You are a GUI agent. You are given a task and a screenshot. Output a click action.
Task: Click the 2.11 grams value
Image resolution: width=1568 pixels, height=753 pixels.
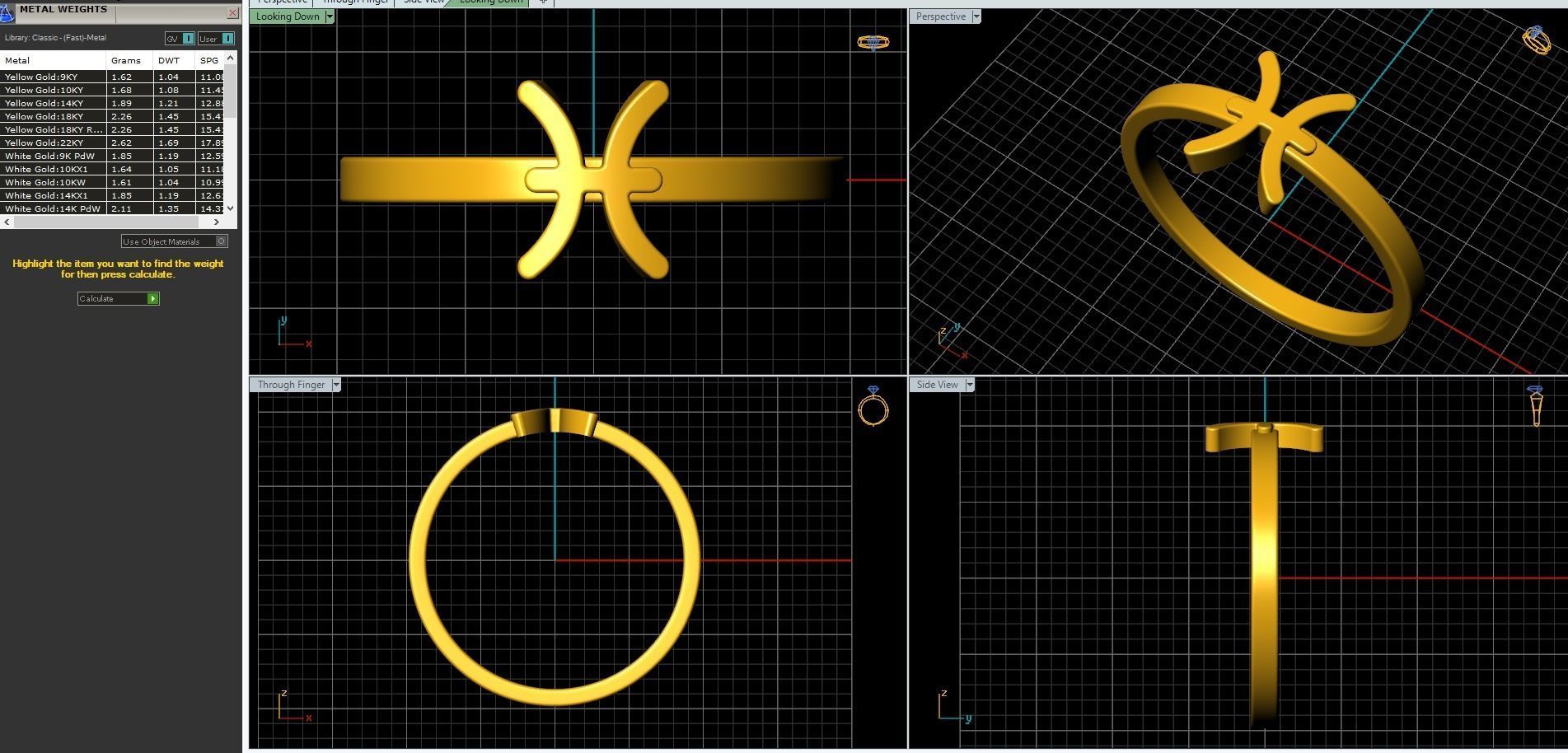(x=121, y=208)
